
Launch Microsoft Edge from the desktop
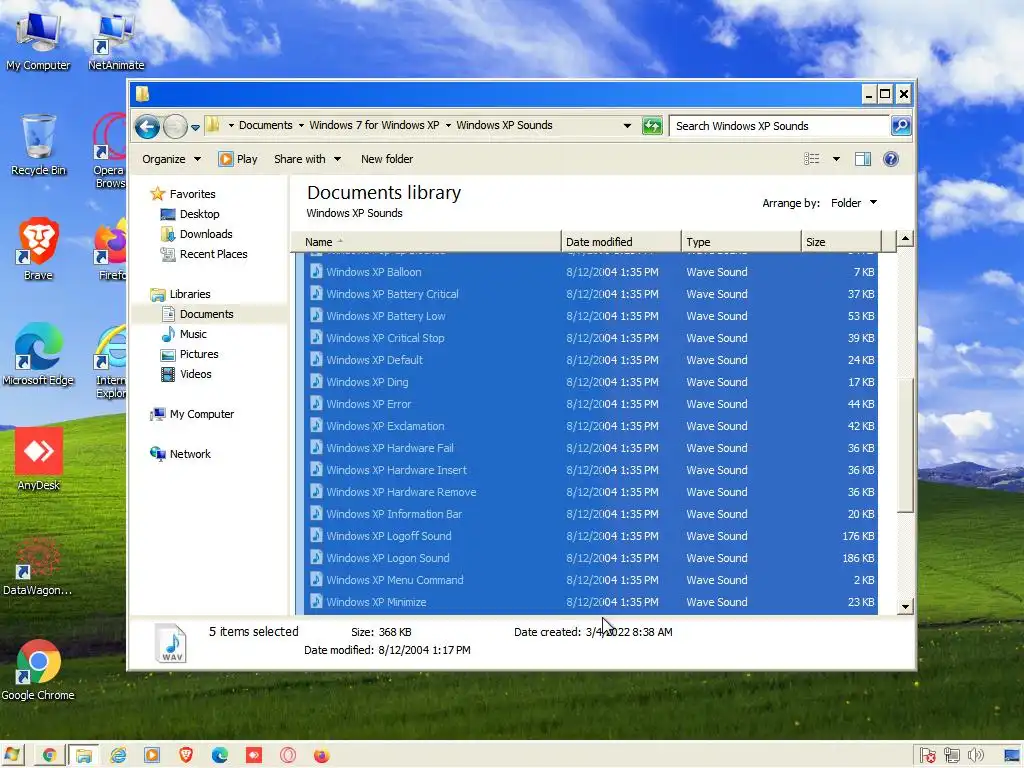tap(39, 354)
